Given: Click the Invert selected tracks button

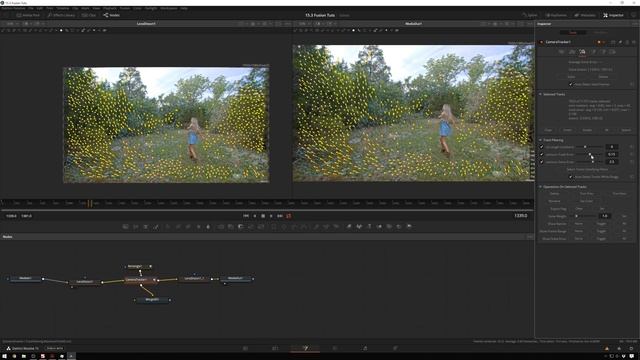Looking at the screenshot, I should 567,130.
